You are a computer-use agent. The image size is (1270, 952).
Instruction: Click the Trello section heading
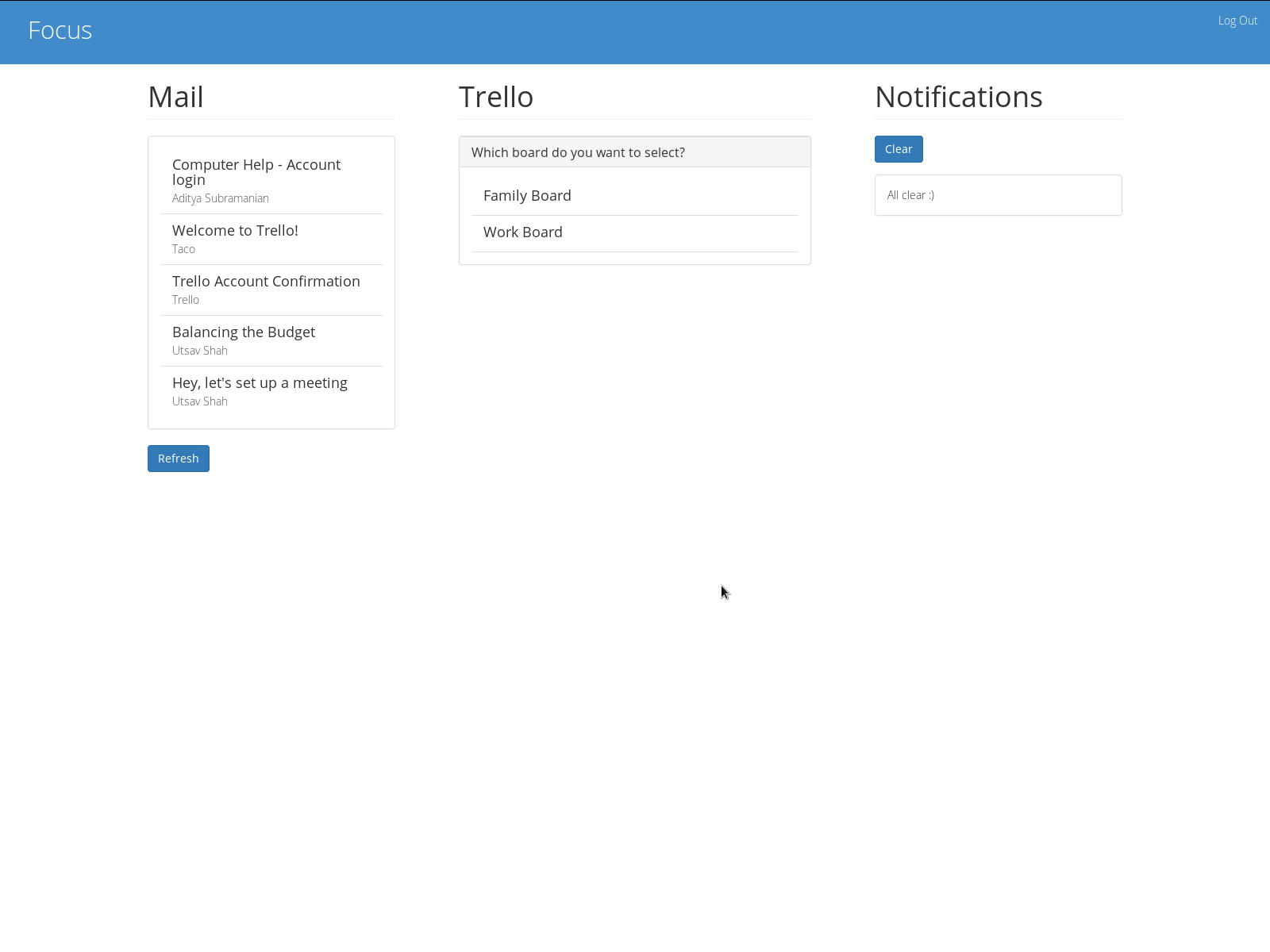coord(496,97)
